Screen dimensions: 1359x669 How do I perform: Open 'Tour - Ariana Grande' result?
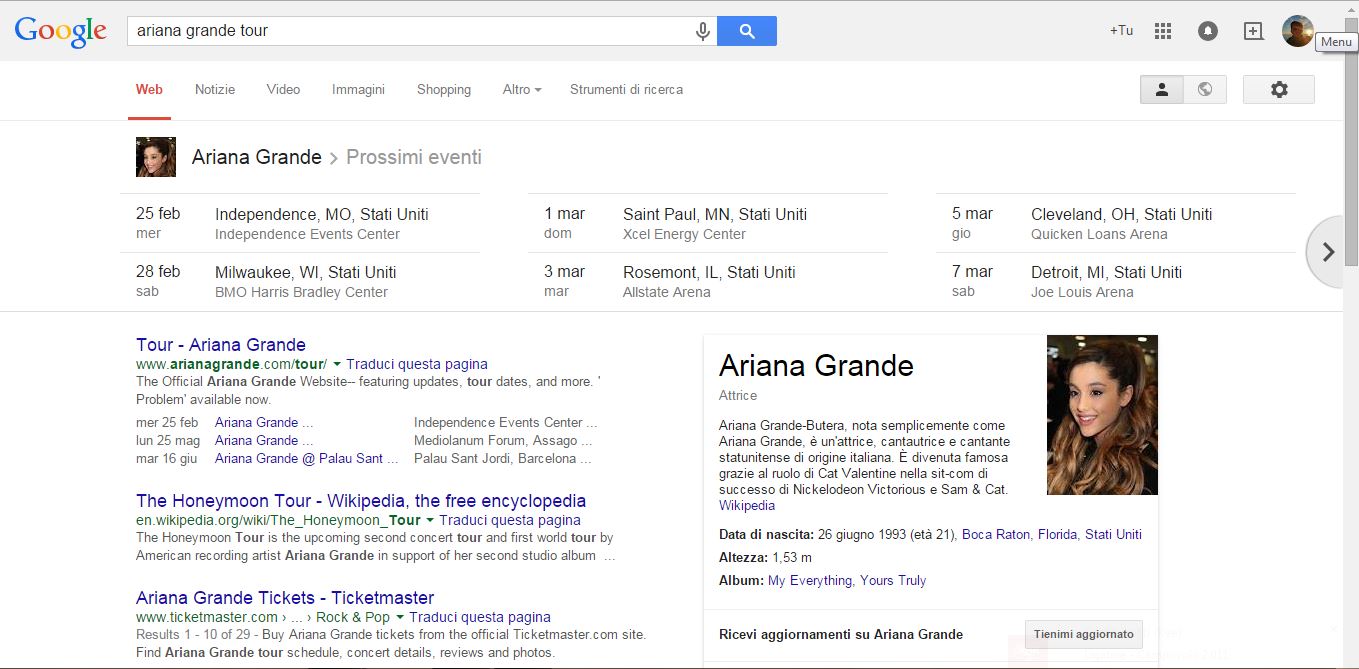pos(221,345)
